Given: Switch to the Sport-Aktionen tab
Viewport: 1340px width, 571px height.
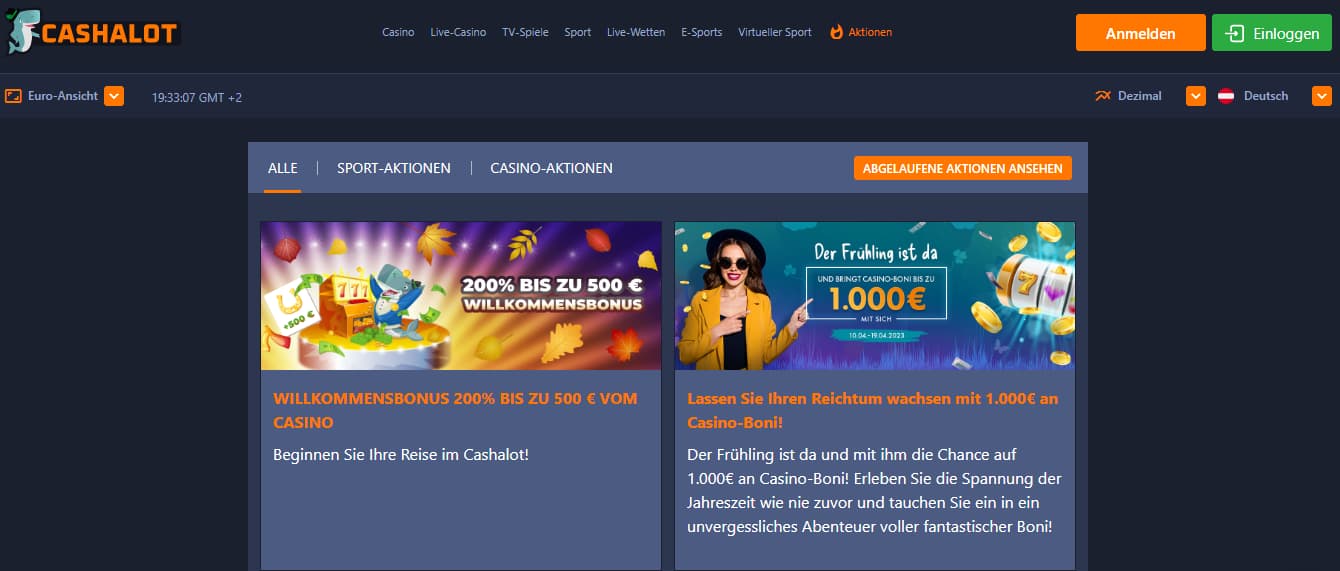Looking at the screenshot, I should 394,168.
